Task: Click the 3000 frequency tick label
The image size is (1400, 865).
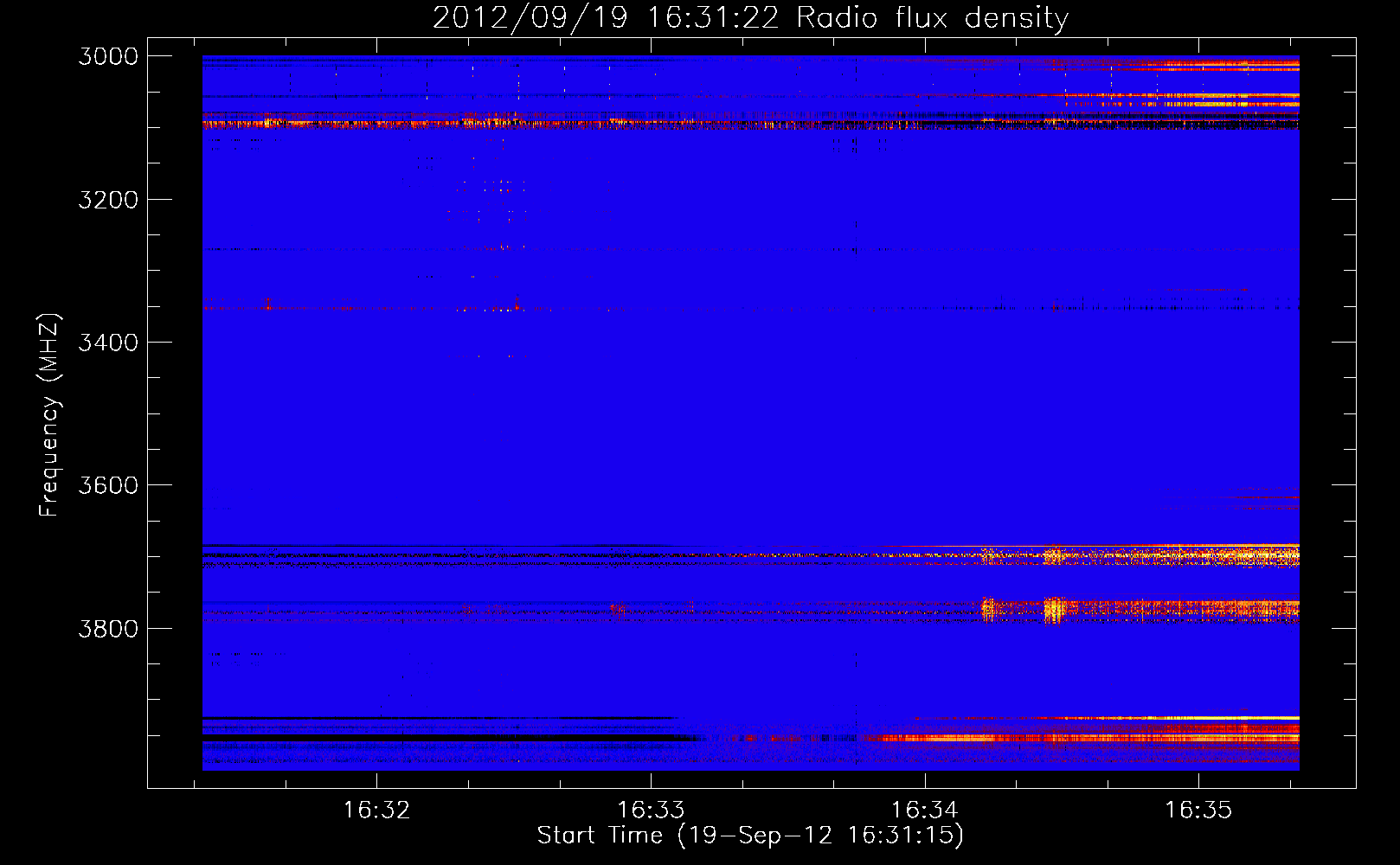Action: tap(108, 56)
